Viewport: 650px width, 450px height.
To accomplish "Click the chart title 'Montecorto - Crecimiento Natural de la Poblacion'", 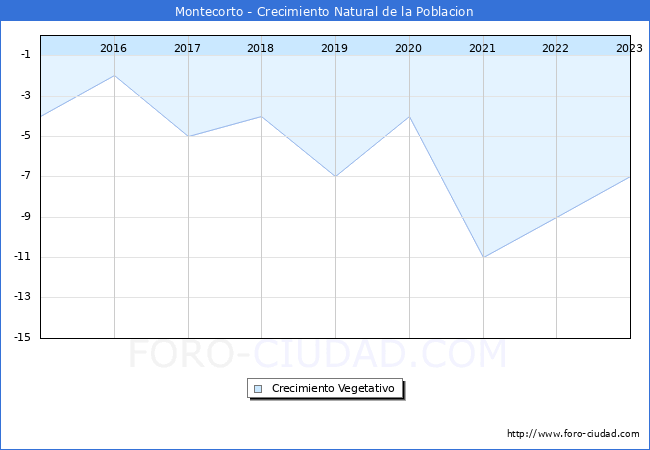I will pyautogui.click(x=324, y=11).
